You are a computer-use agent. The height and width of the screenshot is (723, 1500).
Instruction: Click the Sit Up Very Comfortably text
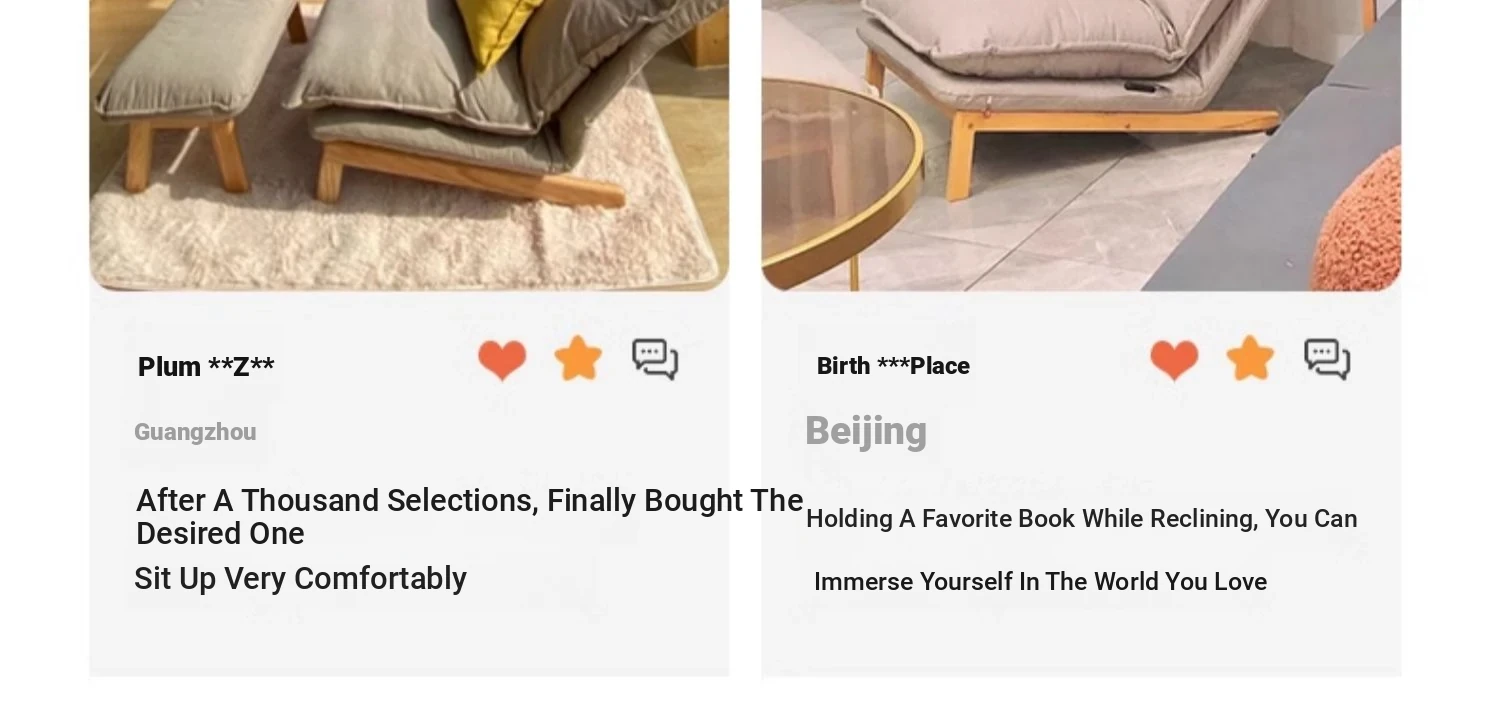point(300,579)
